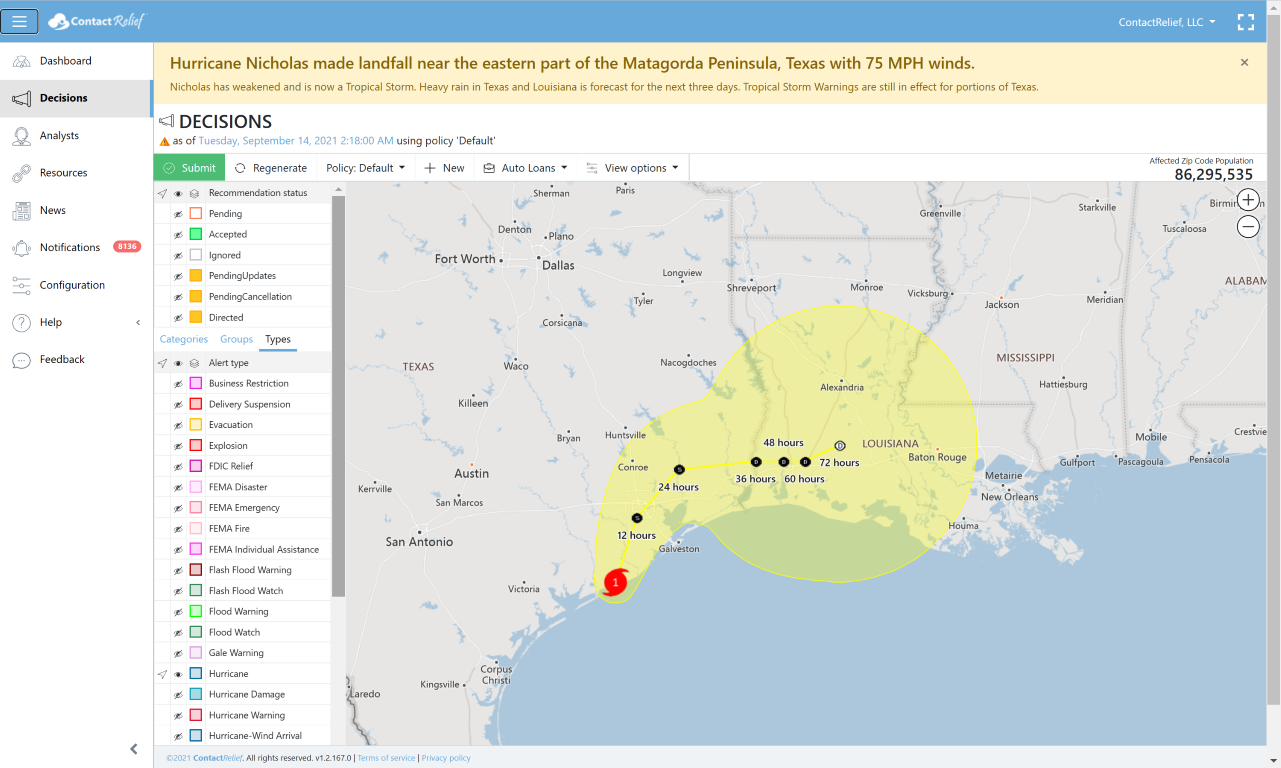The image size is (1281, 768).
Task: Open the Privacy policy link
Action: [x=446, y=758]
